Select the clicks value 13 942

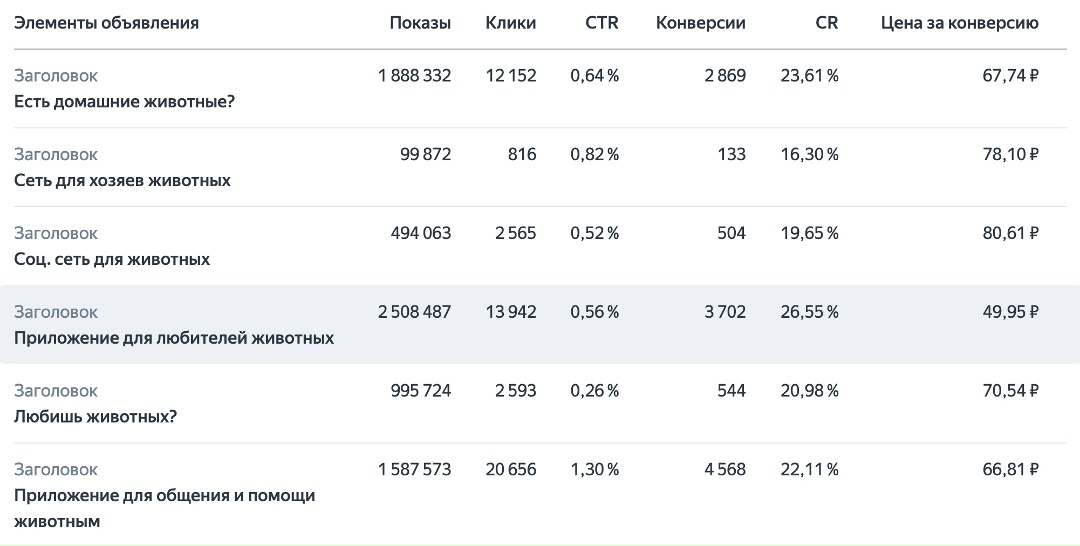(509, 312)
